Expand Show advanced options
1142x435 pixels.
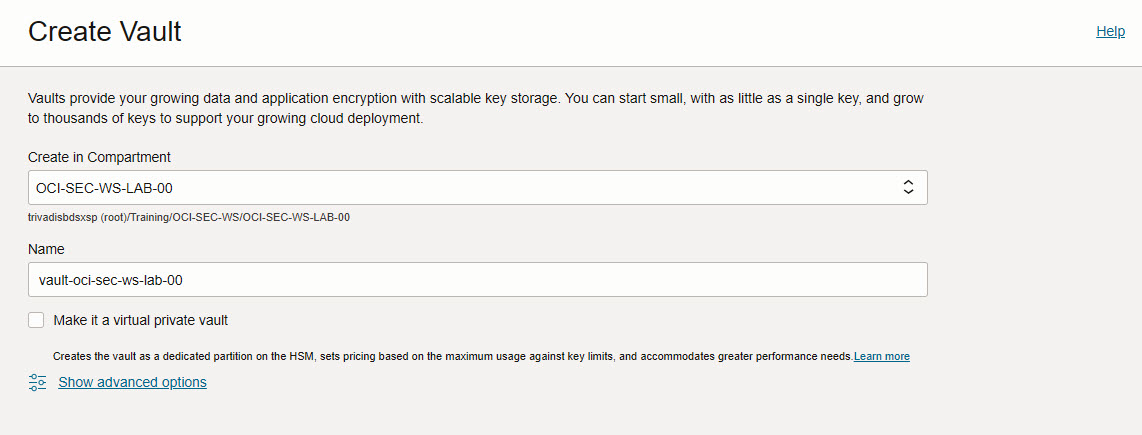(x=133, y=382)
